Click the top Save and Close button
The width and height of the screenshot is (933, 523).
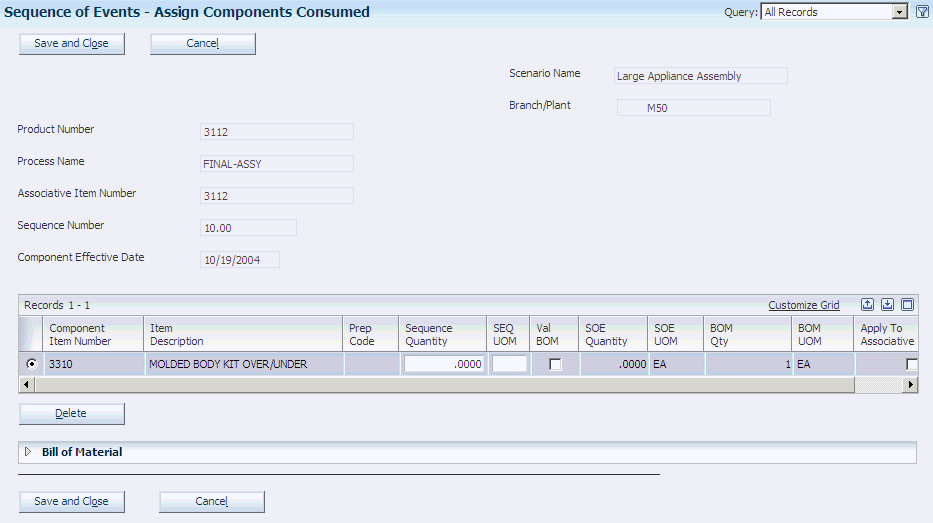[71, 43]
